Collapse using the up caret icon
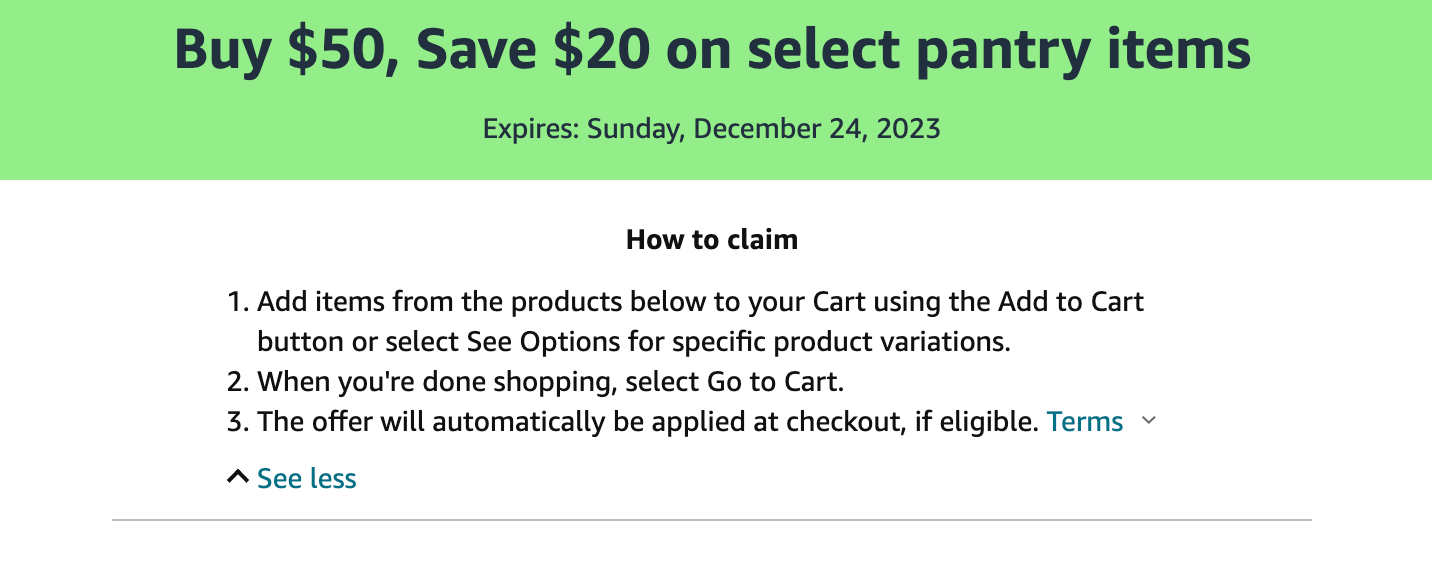Viewport: 1432px width, 572px height. (237, 478)
